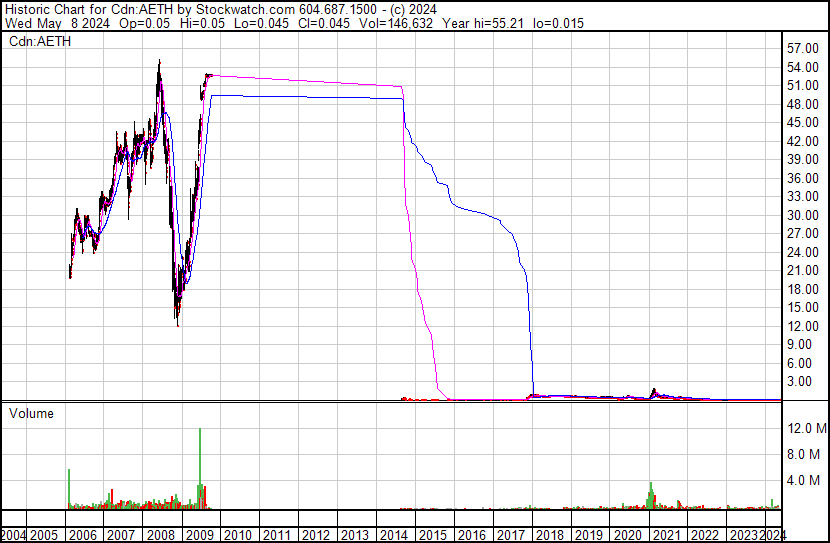Click the 2021 year label on timeline

click(666, 535)
